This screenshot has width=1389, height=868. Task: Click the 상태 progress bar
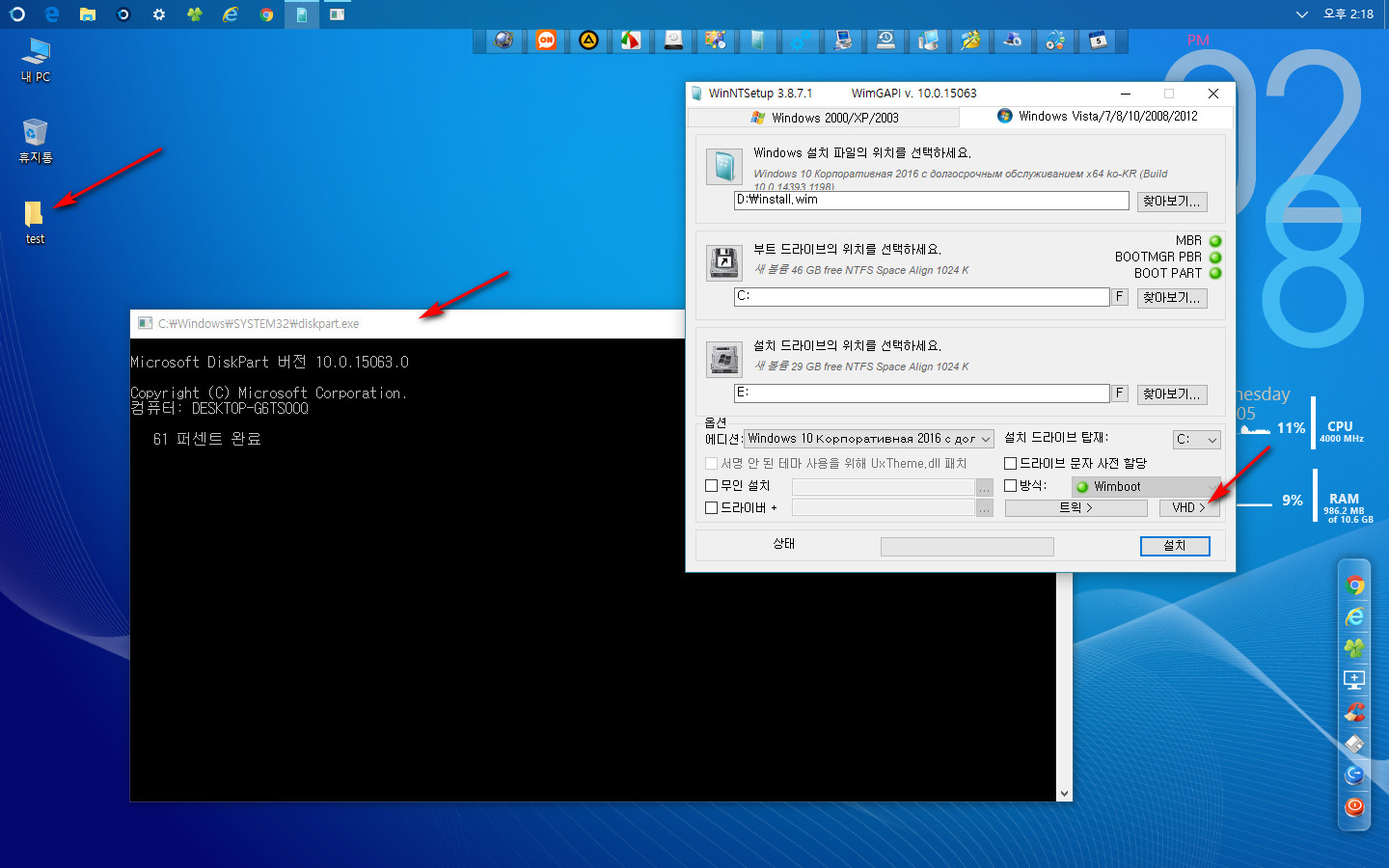pyautogui.click(x=967, y=547)
